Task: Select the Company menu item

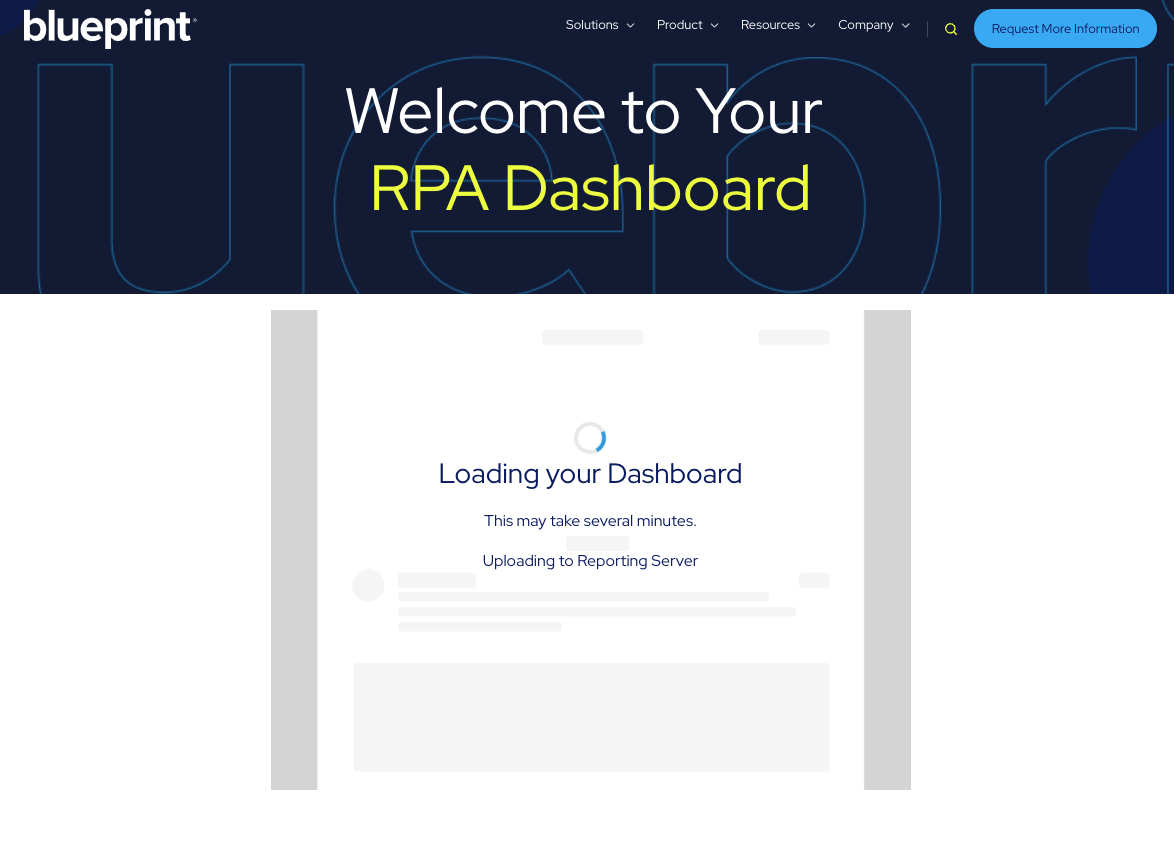Action: pos(865,25)
